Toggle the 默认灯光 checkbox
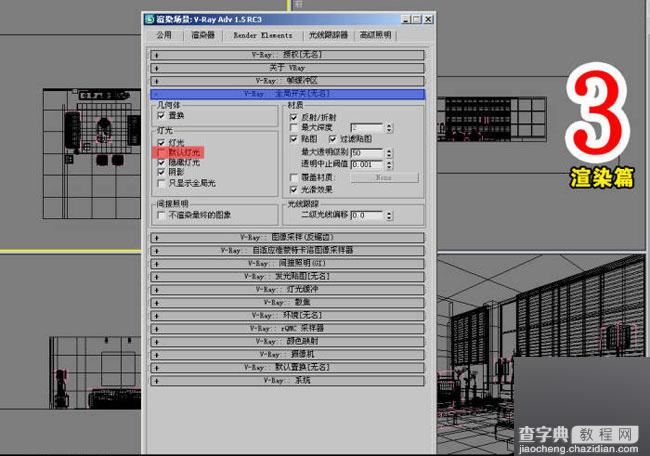650x456 pixels. pos(161,153)
